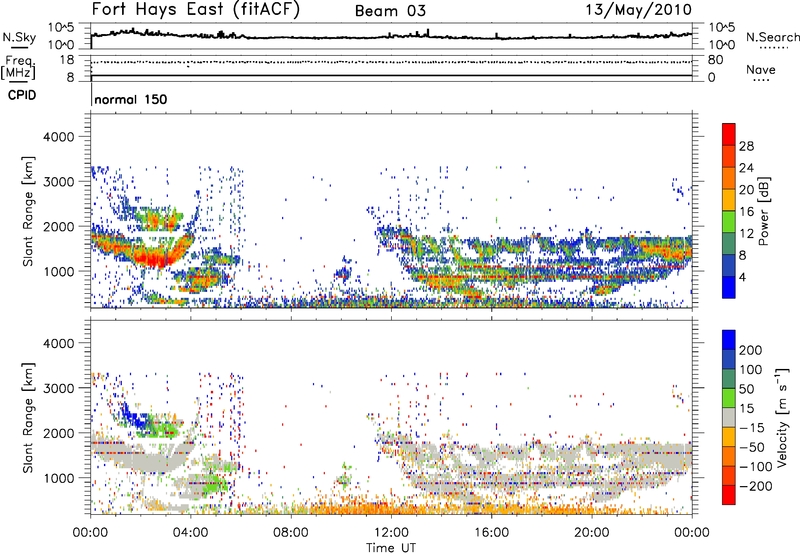800x554 pixels.
Task: Click the "100" velocity colorbar label
Action: 751,370
